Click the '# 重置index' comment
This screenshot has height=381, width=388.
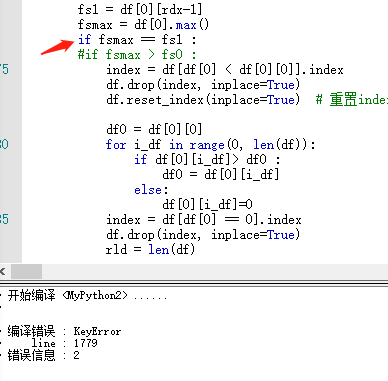click(352, 100)
